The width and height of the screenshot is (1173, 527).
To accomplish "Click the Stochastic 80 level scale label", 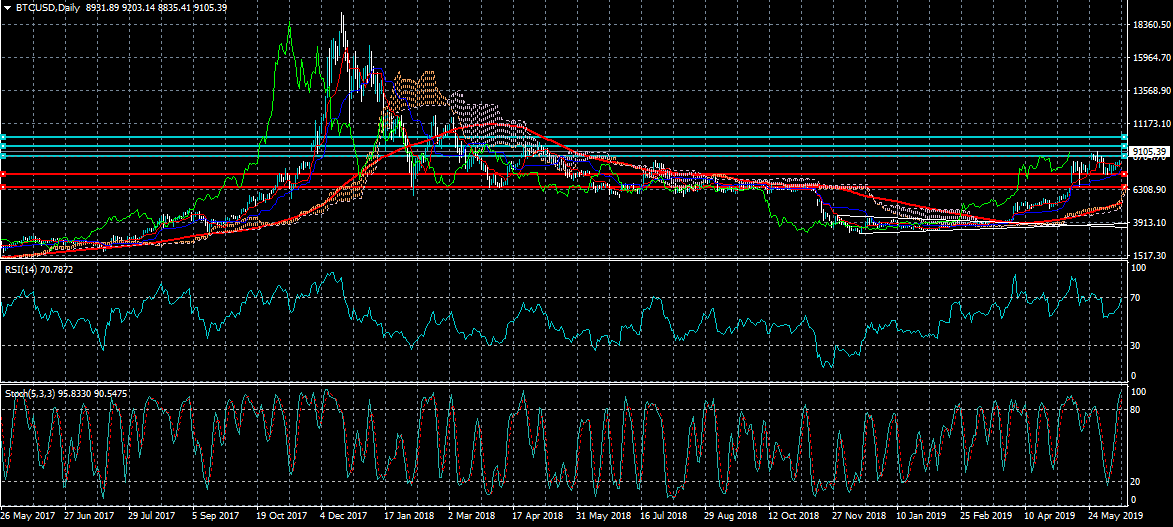I will pos(1137,411).
